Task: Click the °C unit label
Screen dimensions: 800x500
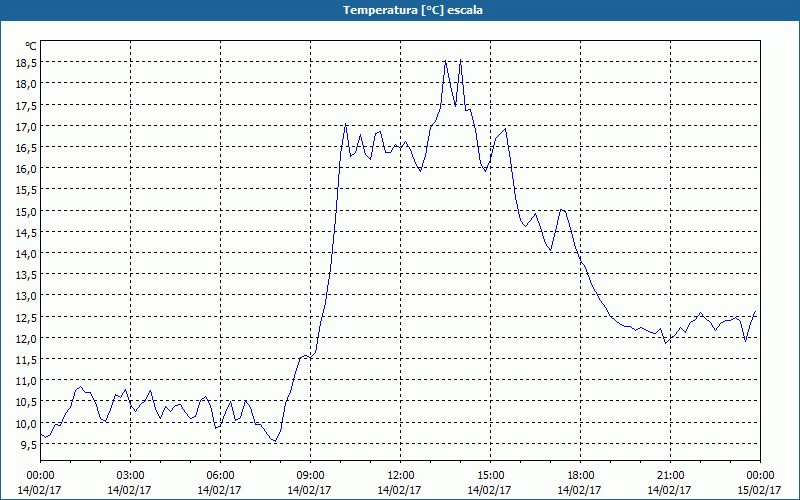Action: (x=30, y=46)
